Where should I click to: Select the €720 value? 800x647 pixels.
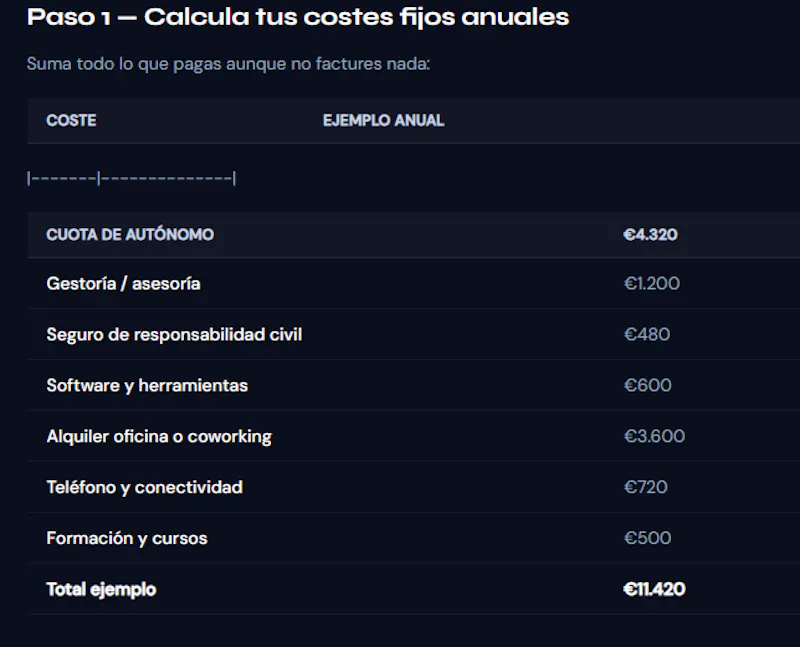pos(646,487)
